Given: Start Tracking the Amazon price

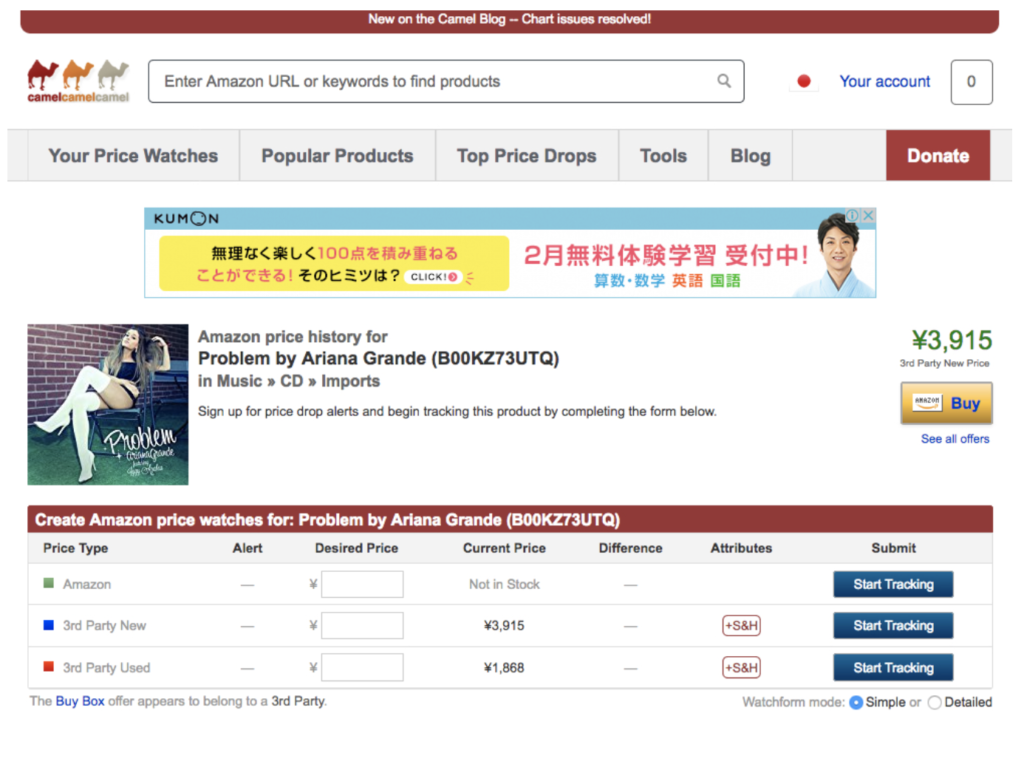Looking at the screenshot, I should [893, 584].
